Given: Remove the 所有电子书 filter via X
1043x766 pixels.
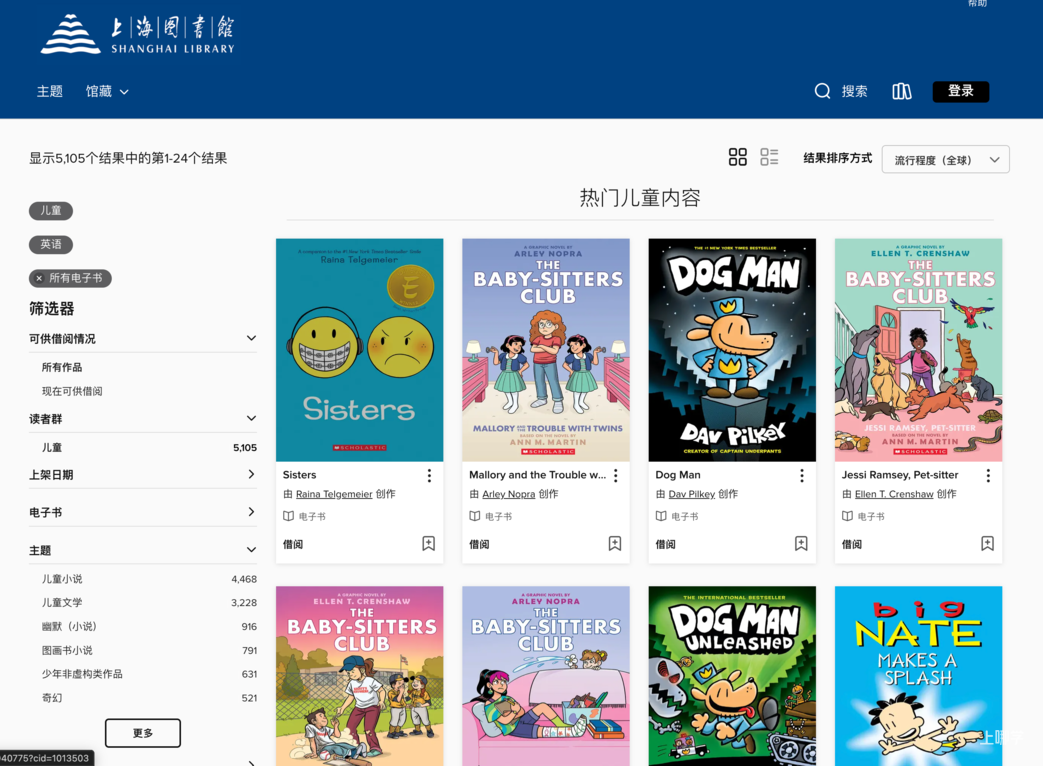Looking at the screenshot, I should pos(39,278).
